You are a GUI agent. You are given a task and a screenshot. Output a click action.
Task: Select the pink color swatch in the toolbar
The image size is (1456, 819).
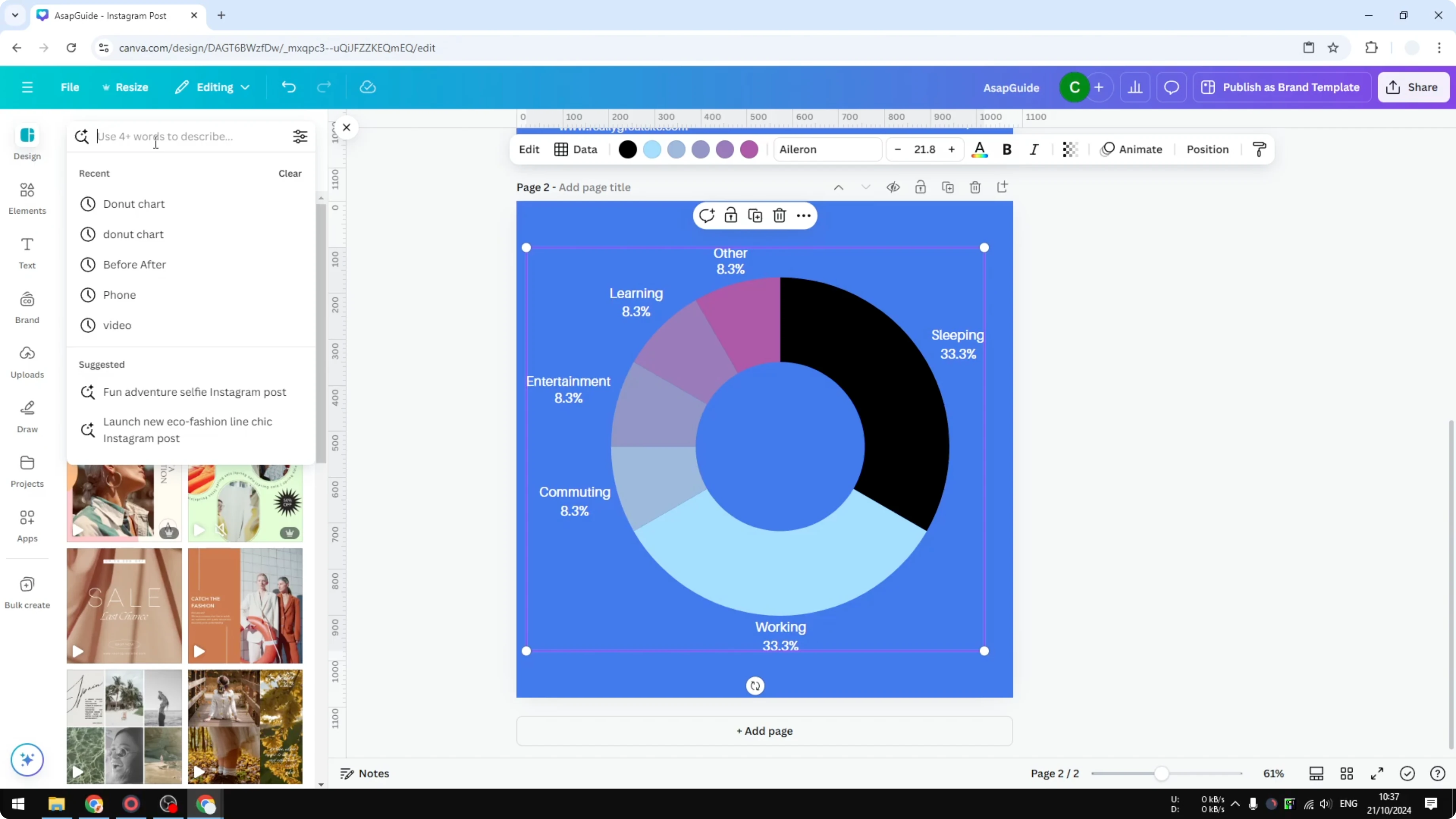(748, 149)
